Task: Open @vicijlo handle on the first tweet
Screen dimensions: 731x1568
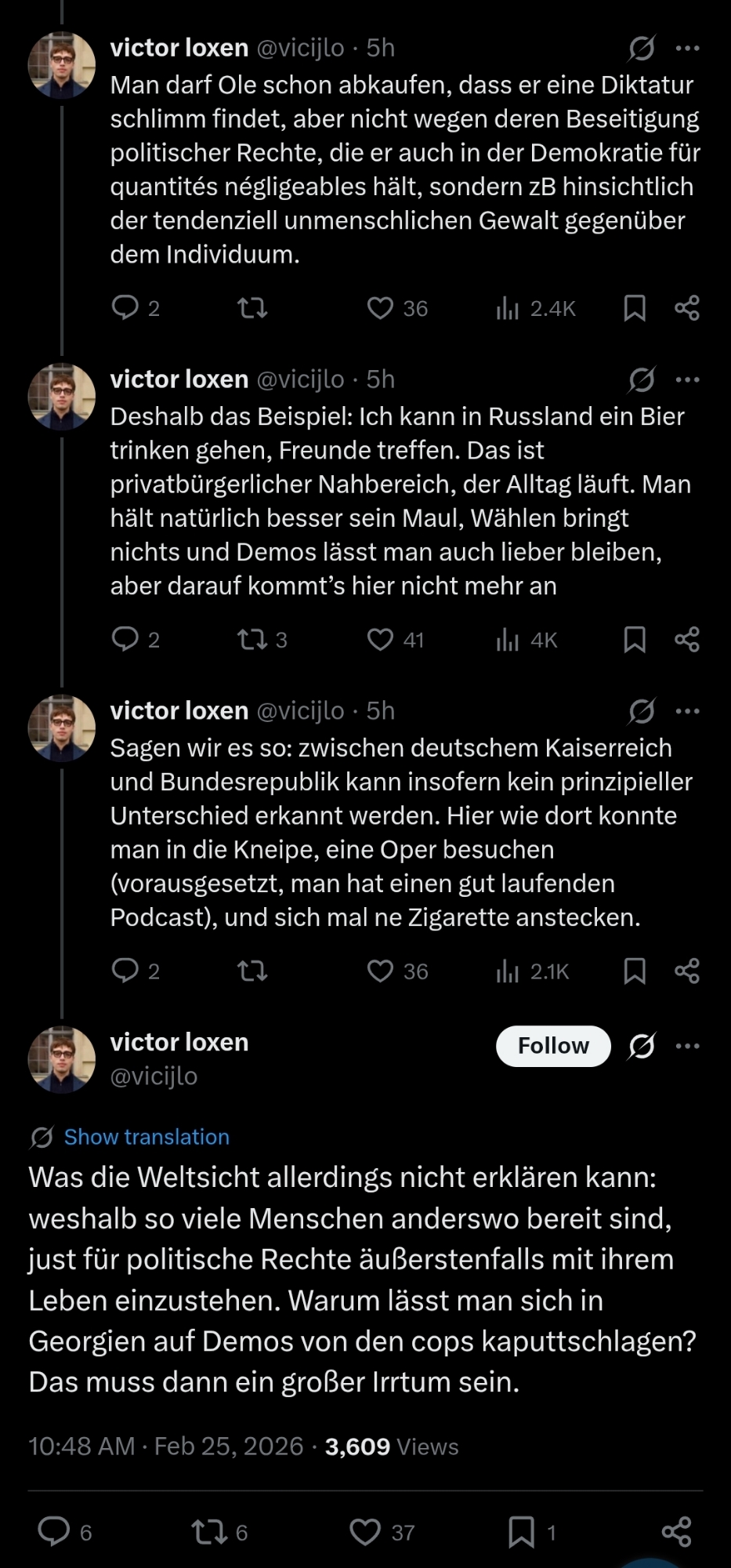Action: coord(300,49)
